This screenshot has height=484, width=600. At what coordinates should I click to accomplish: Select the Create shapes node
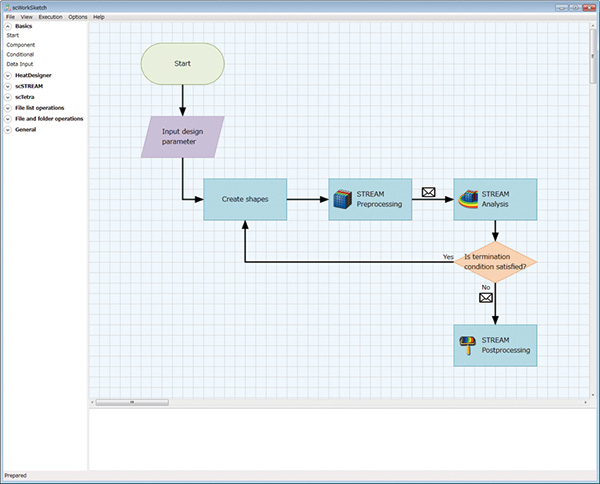(x=245, y=199)
